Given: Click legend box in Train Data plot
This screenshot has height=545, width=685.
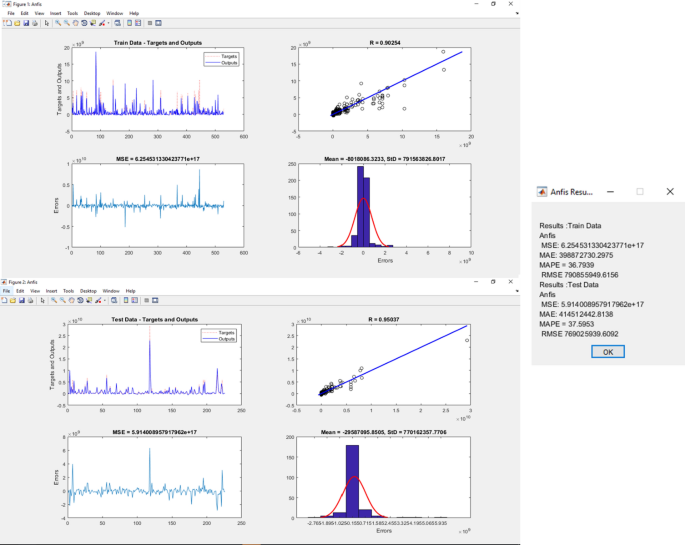Looking at the screenshot, I should (221, 59).
